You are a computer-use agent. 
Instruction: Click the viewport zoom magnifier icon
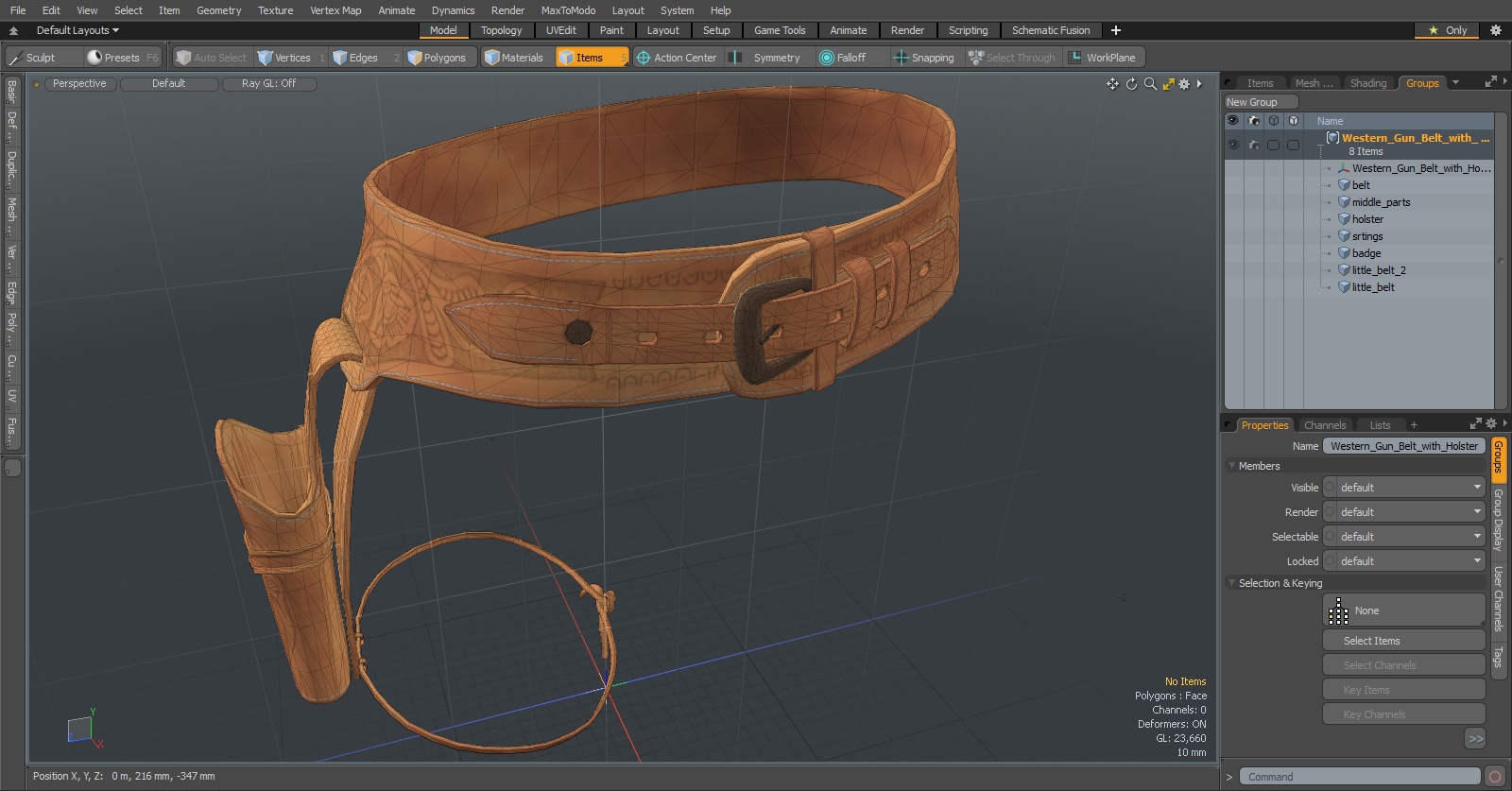tap(1150, 84)
